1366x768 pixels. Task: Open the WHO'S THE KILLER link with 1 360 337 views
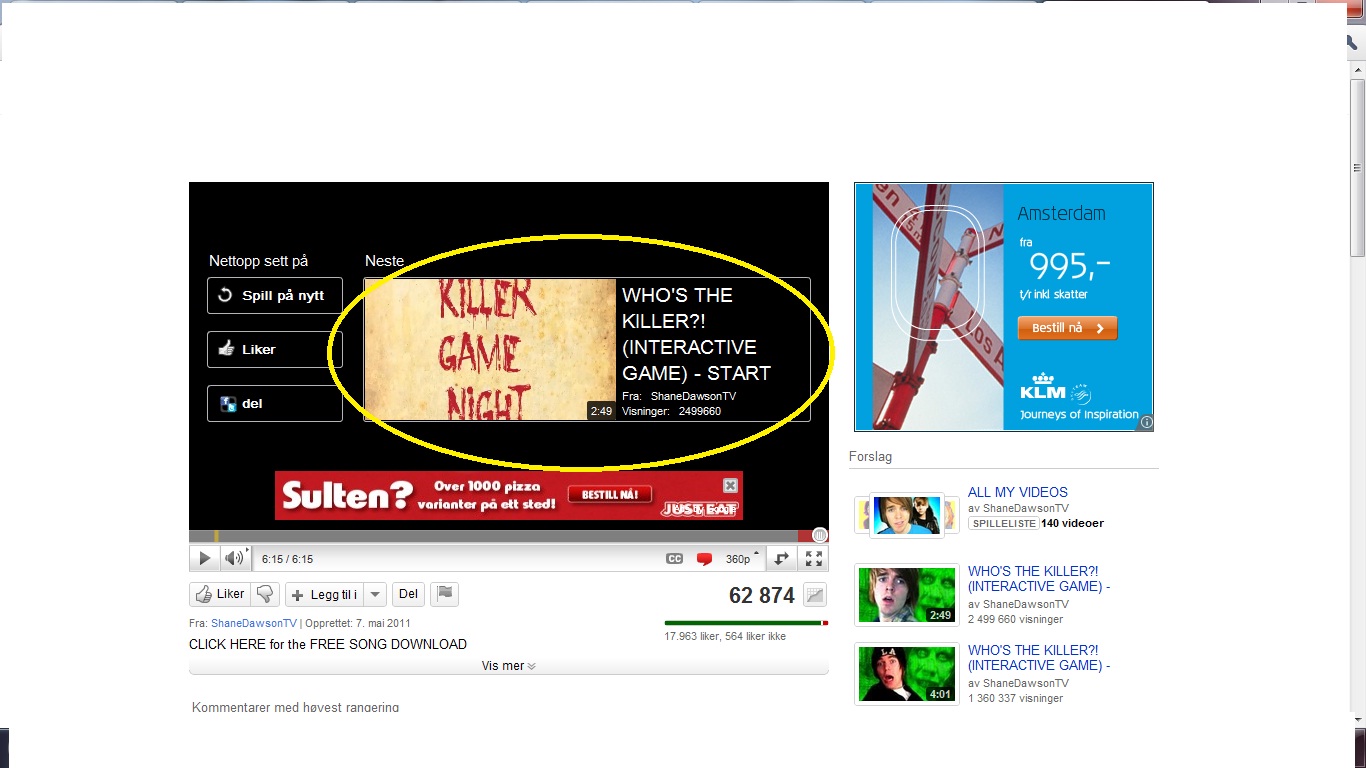[1039, 658]
